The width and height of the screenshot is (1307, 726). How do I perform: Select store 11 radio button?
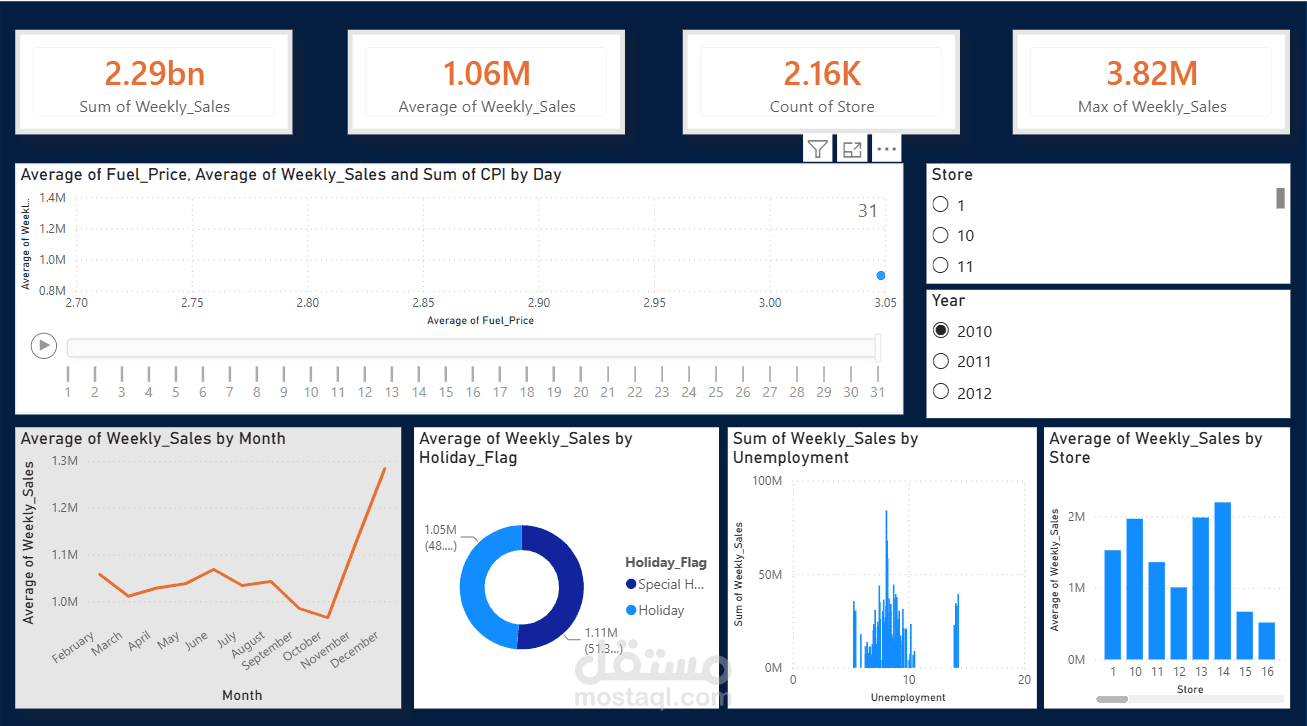coord(940,266)
